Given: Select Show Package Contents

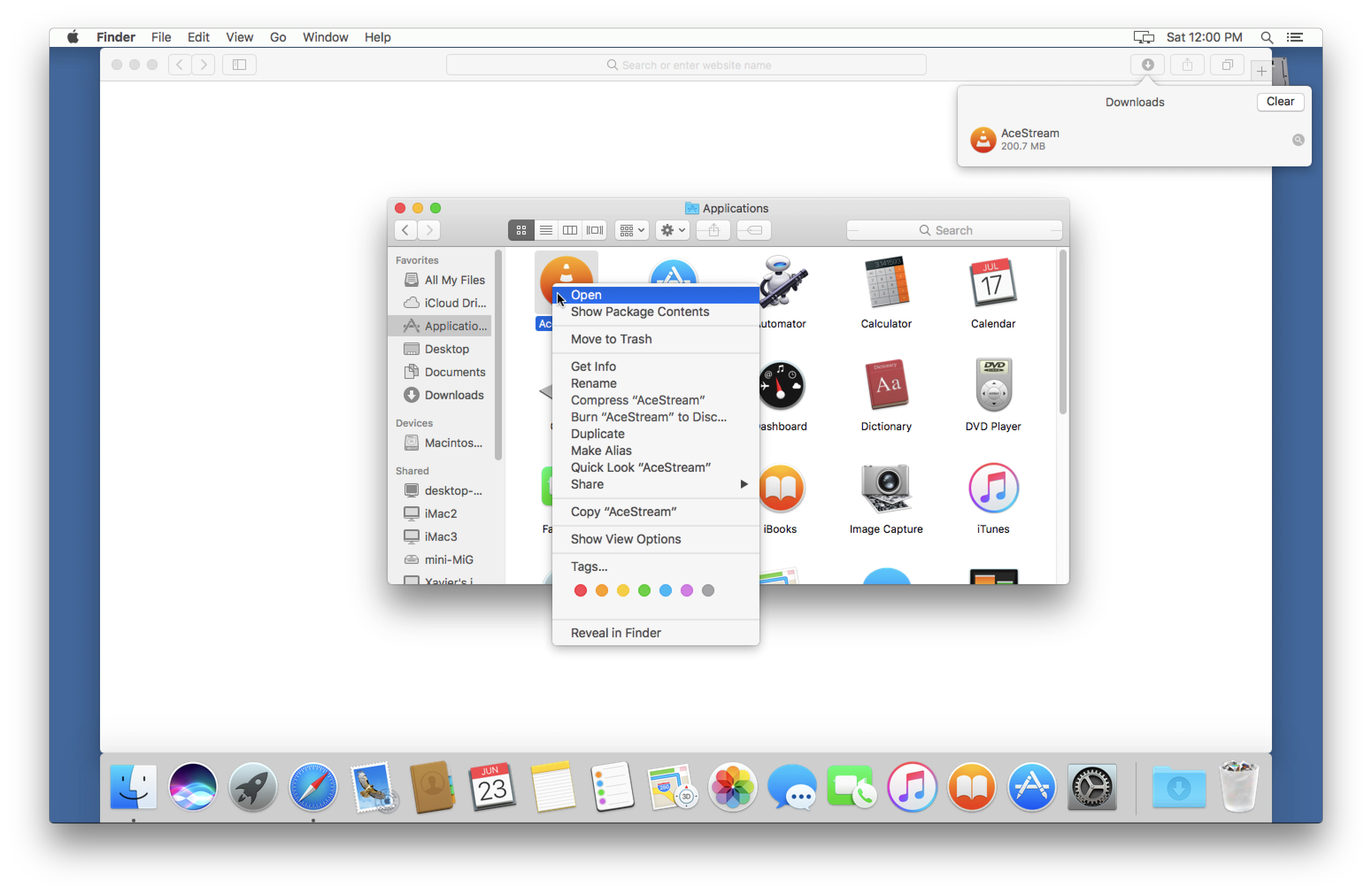Looking at the screenshot, I should [655, 311].
